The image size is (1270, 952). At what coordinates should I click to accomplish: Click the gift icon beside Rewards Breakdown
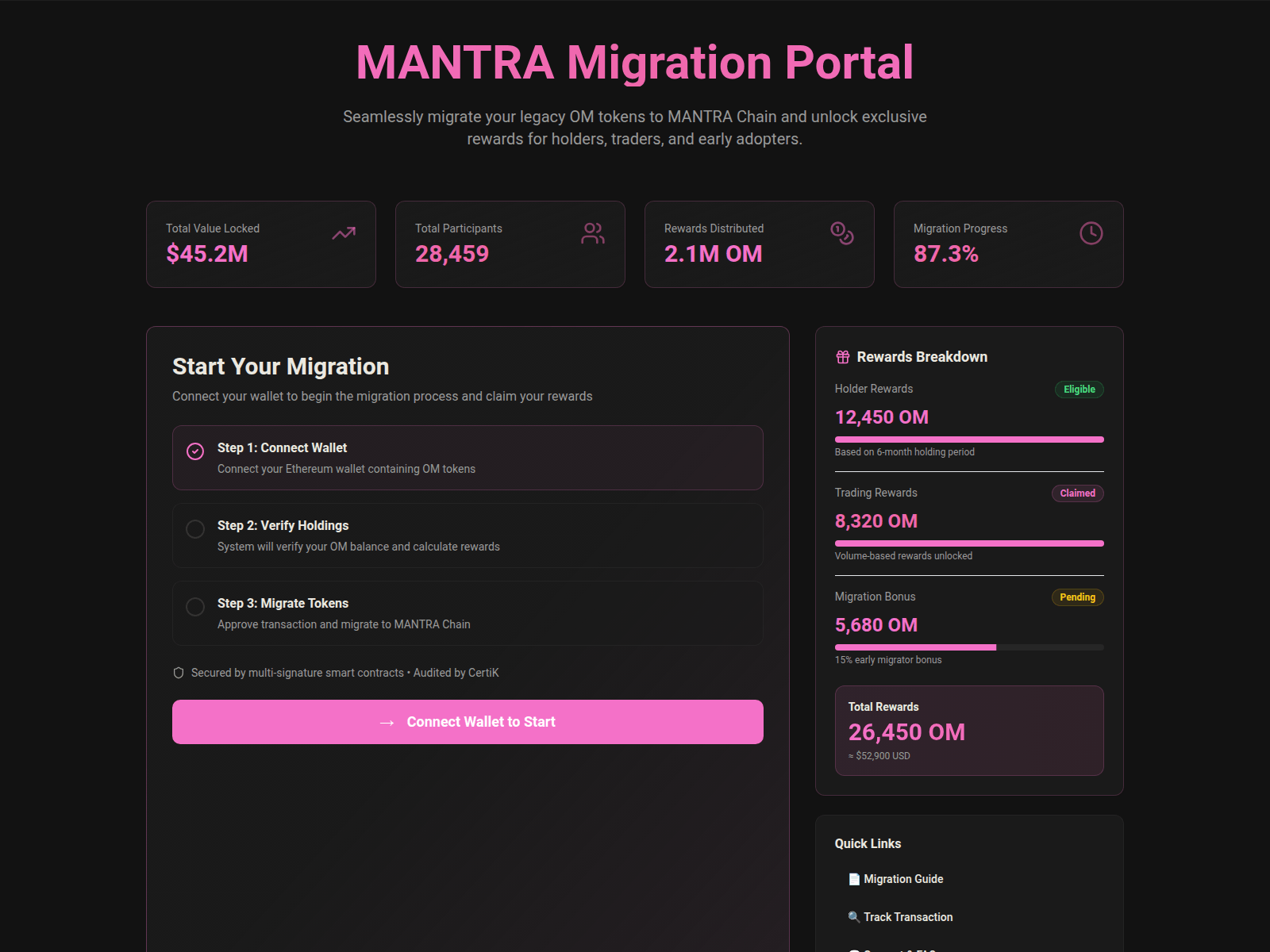(x=843, y=357)
